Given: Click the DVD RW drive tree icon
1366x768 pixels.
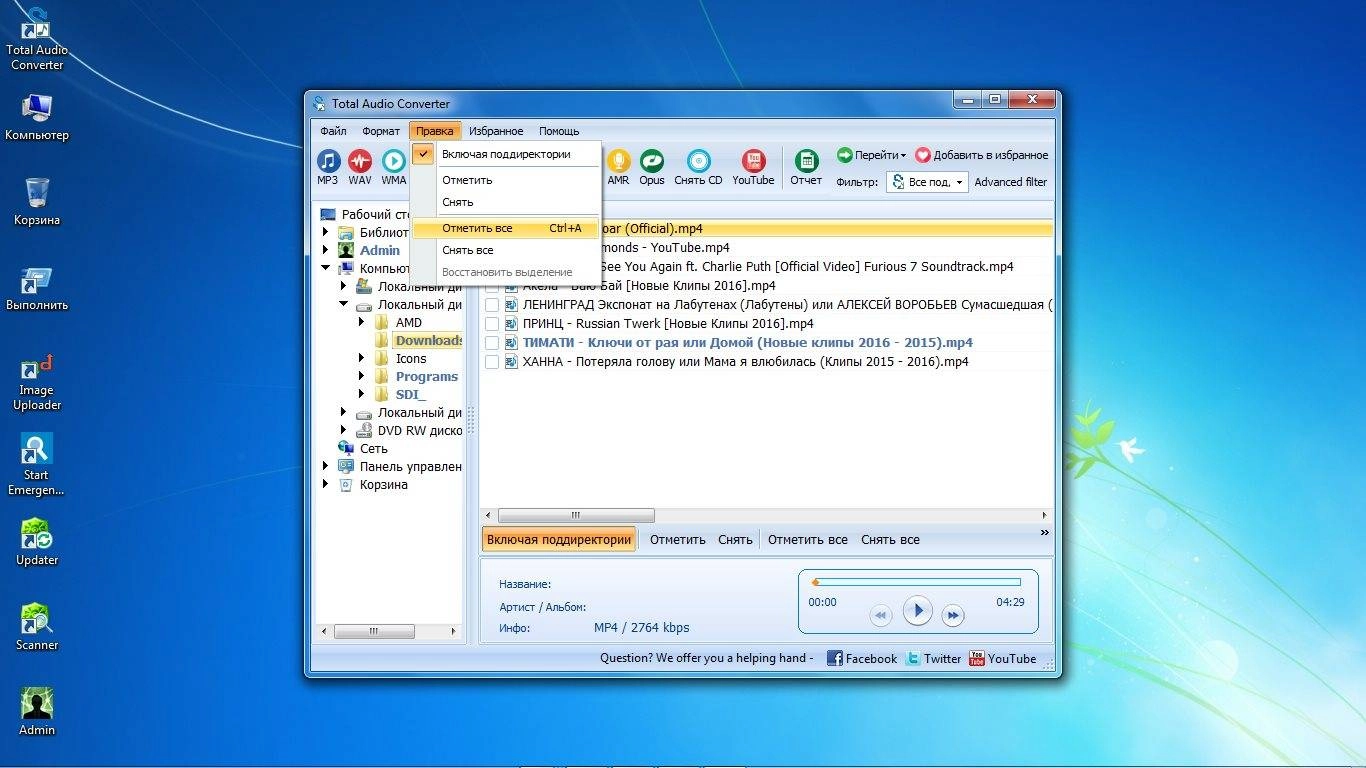Looking at the screenshot, I should 364,430.
